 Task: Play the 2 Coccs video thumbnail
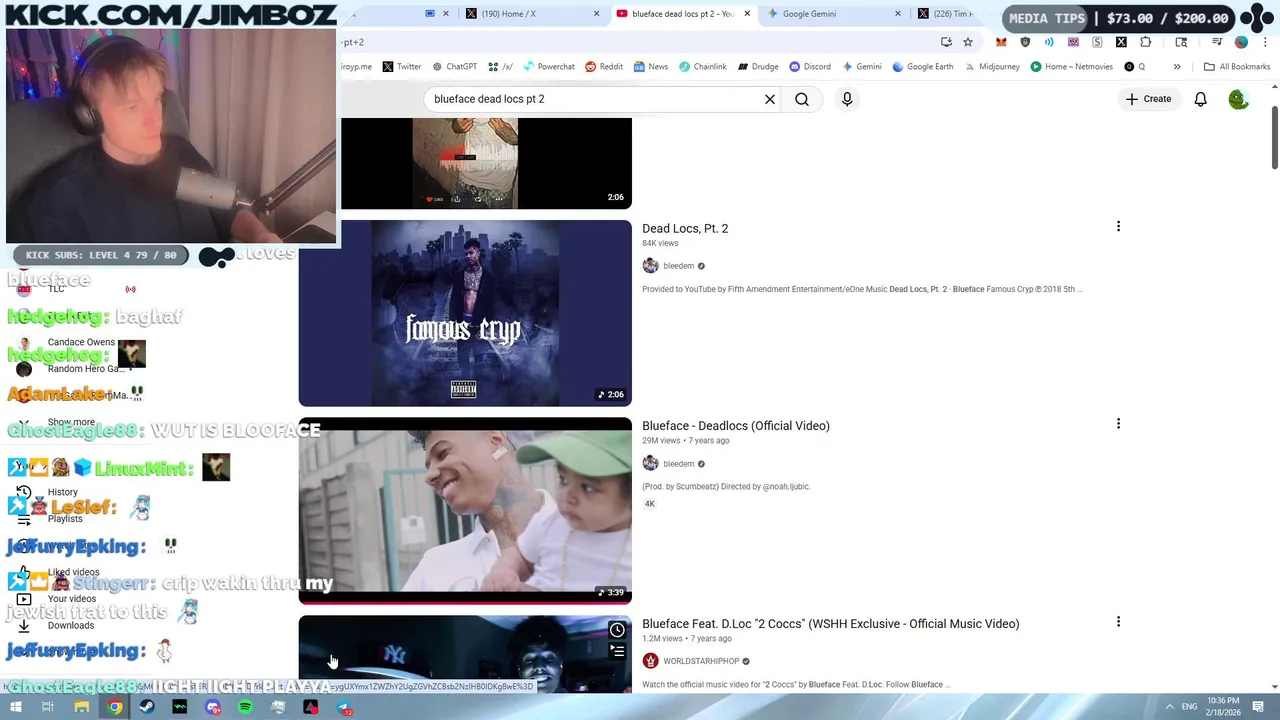coord(465,654)
